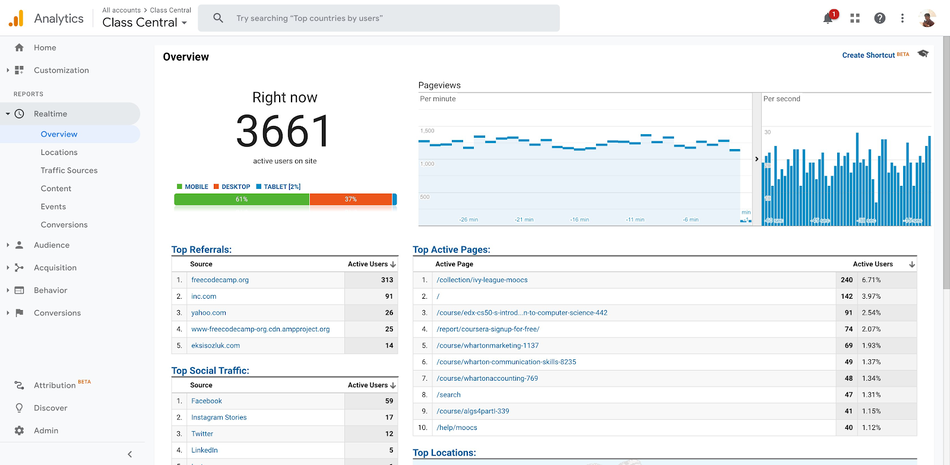Click the Acquisition branching icon
This screenshot has height=465, width=950.
(19, 267)
